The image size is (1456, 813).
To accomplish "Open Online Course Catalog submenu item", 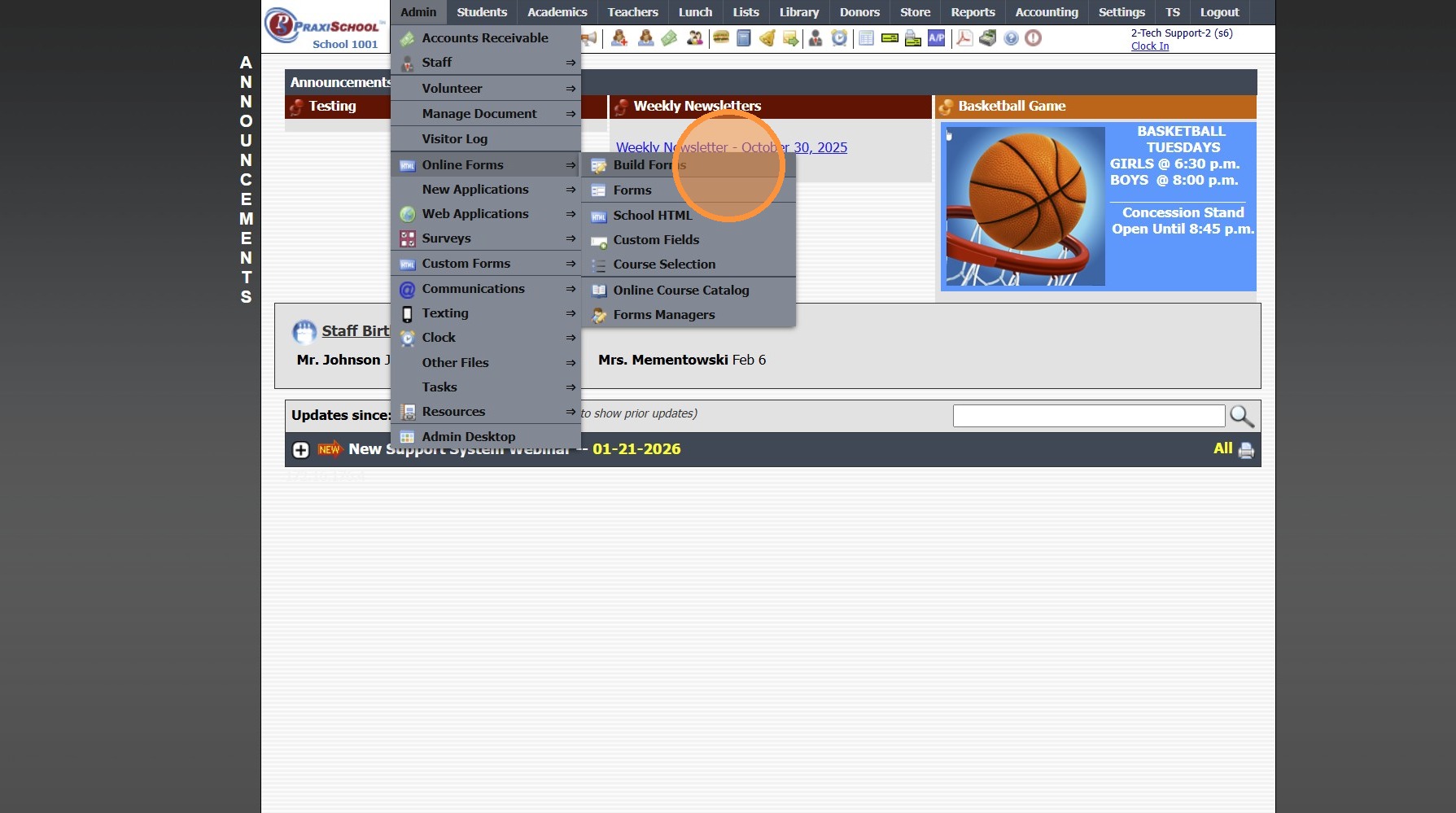I will [689, 291].
